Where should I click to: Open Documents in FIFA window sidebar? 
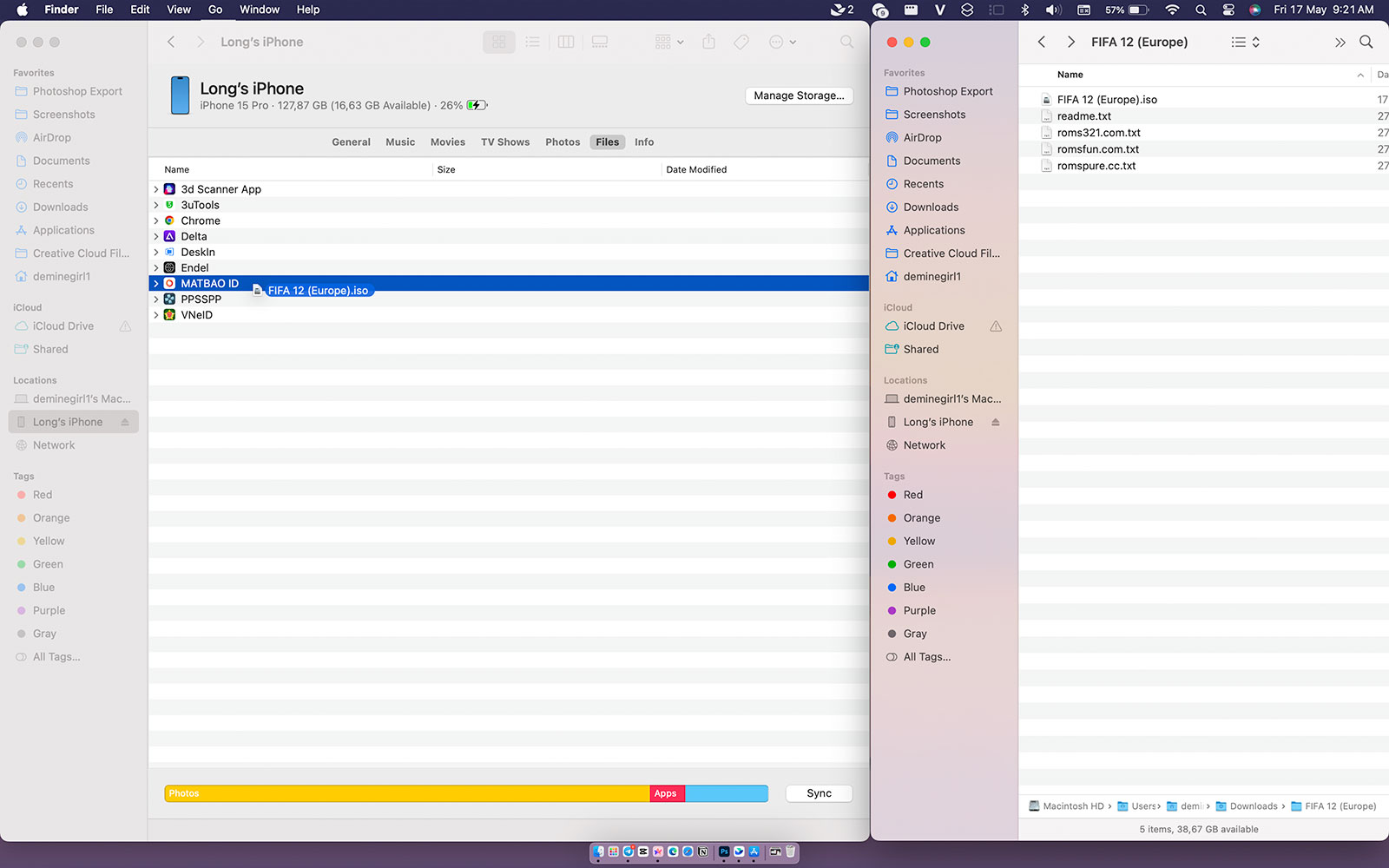(x=931, y=161)
